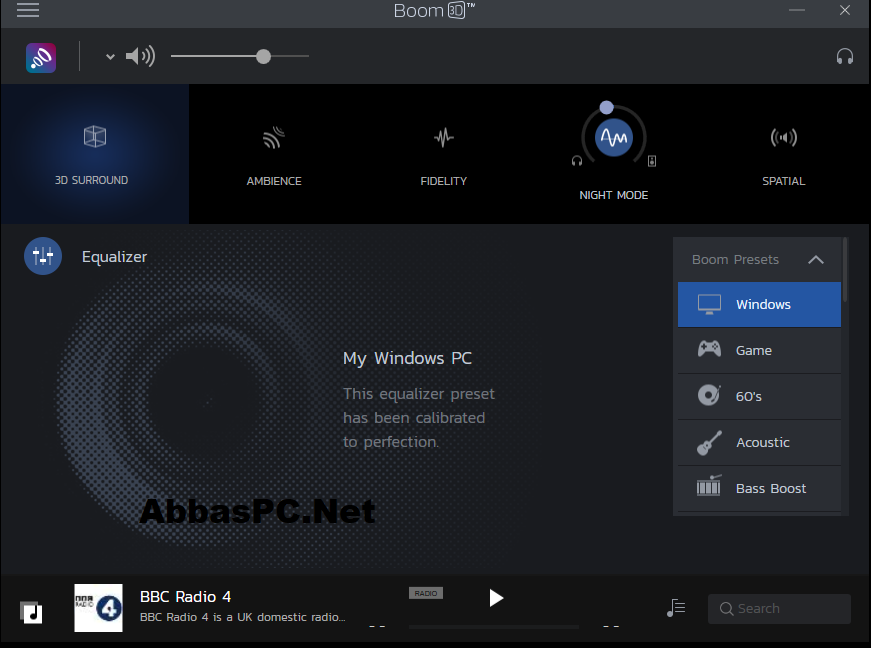
Task: Open the music library icon
Action: (x=31, y=612)
